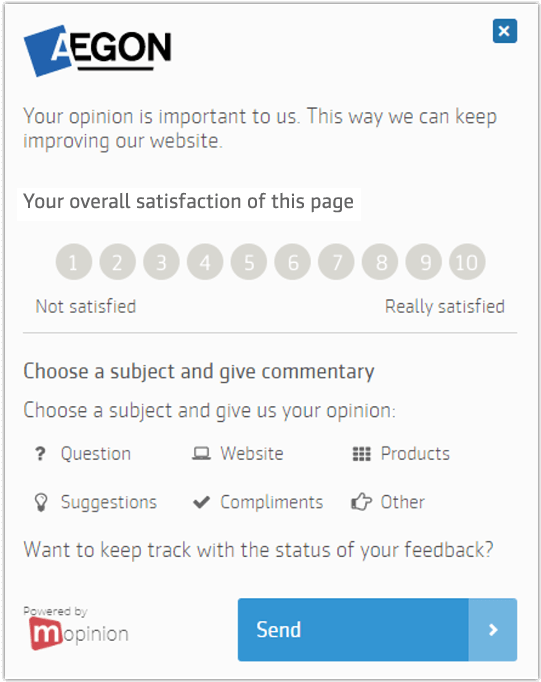Rate satisfaction as 1
The width and height of the screenshot is (541, 682).
(x=74, y=262)
